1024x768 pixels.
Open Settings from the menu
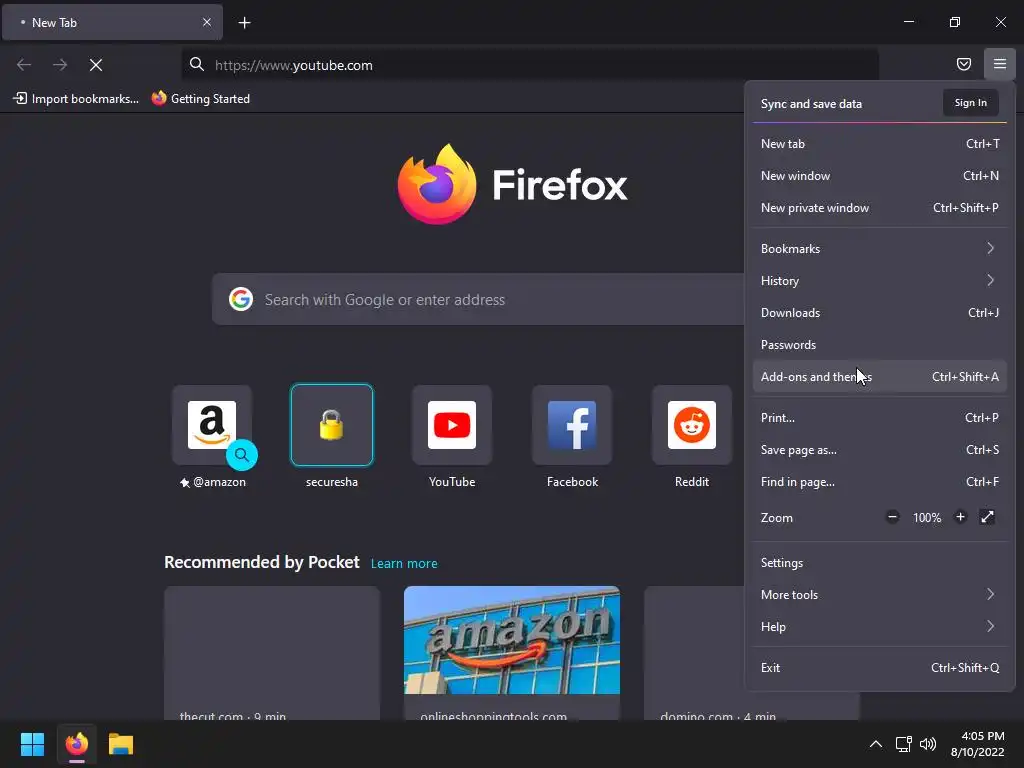click(879, 562)
